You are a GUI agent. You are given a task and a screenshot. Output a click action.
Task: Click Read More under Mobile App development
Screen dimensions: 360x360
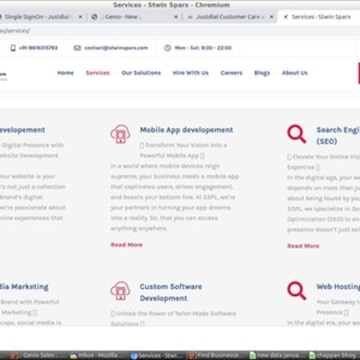click(127, 245)
